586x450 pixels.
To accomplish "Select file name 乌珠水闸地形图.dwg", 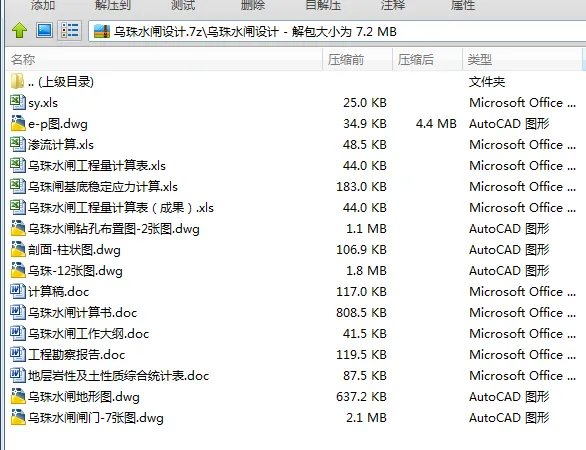I will click(x=84, y=397).
